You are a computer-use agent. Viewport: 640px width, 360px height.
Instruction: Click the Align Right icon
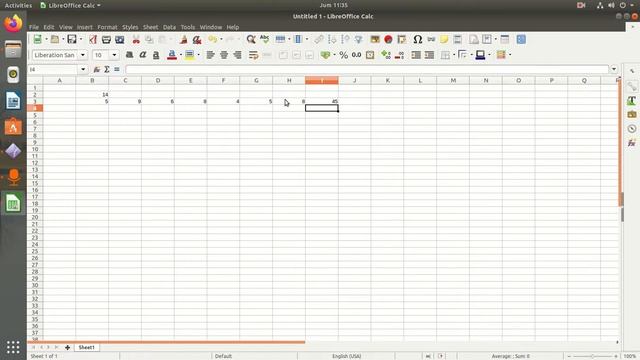pyautogui.click(x=237, y=55)
